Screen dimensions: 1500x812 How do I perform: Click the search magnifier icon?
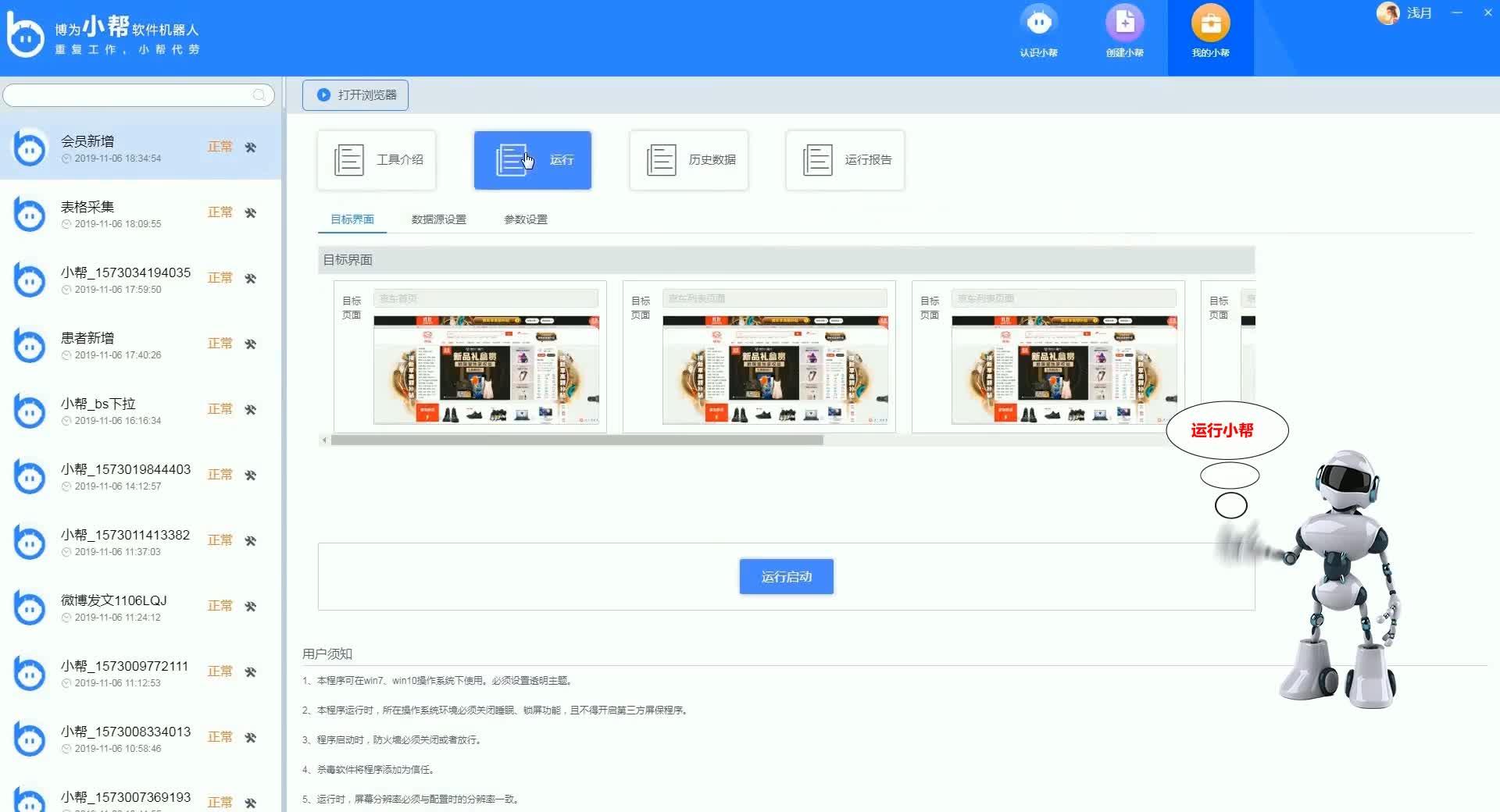coord(259,95)
